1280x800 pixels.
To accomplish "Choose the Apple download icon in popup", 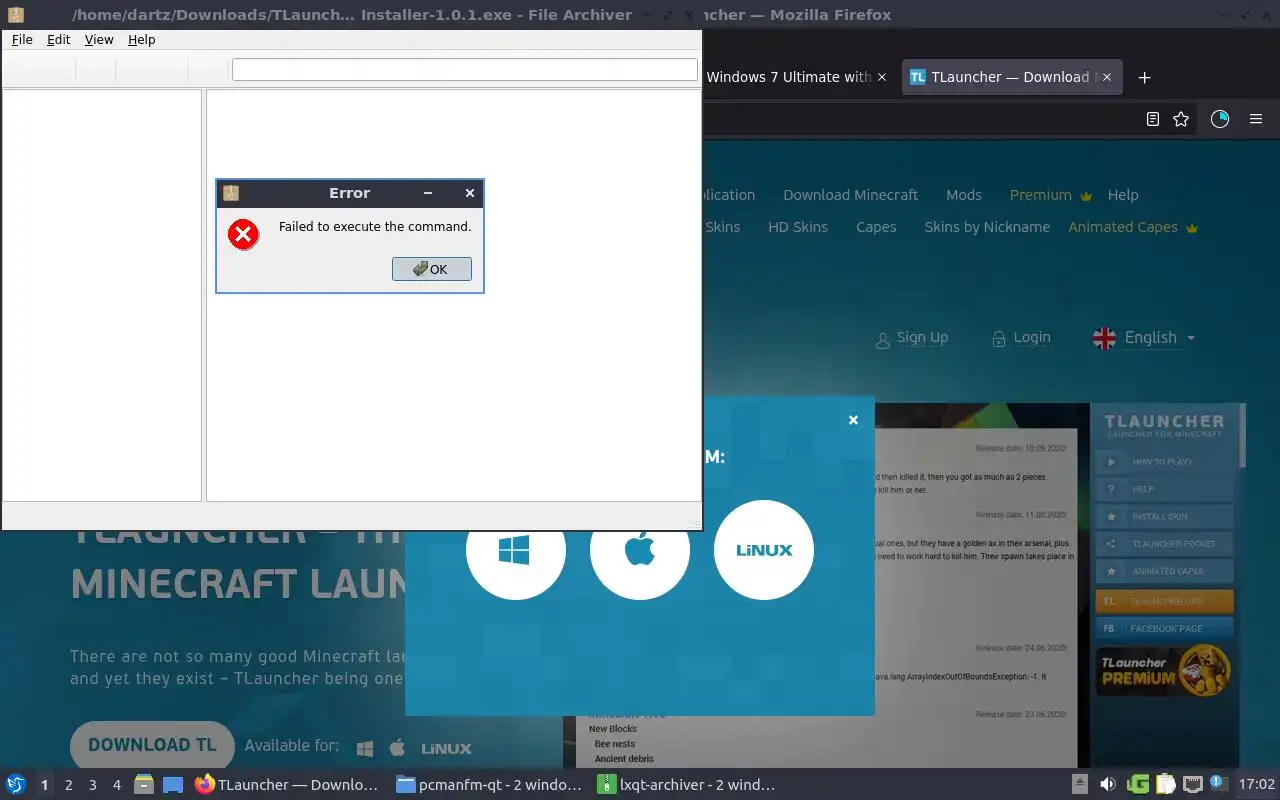I will pos(640,550).
